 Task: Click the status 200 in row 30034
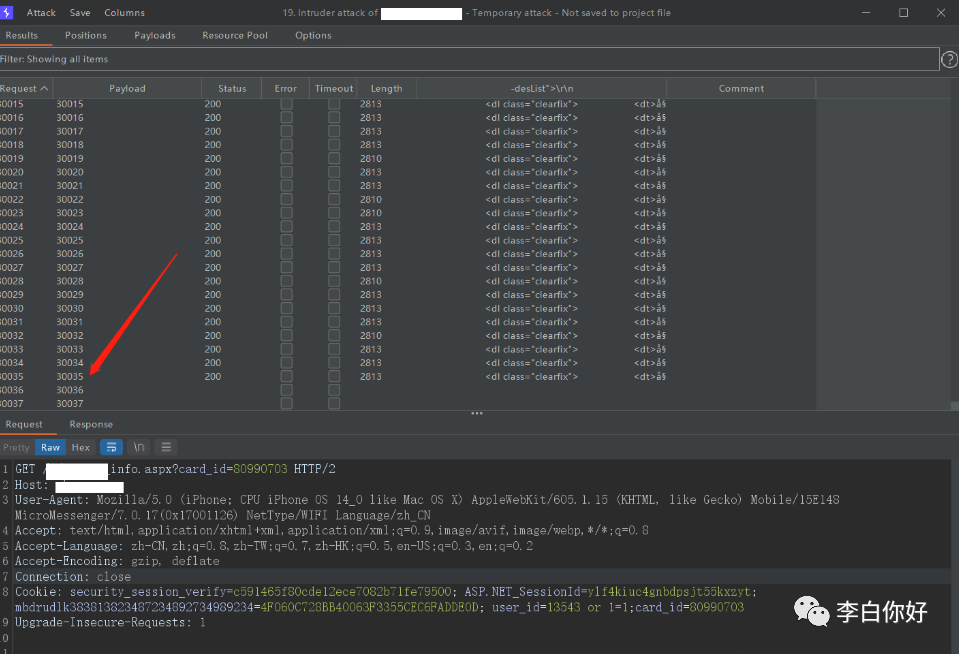pos(213,363)
